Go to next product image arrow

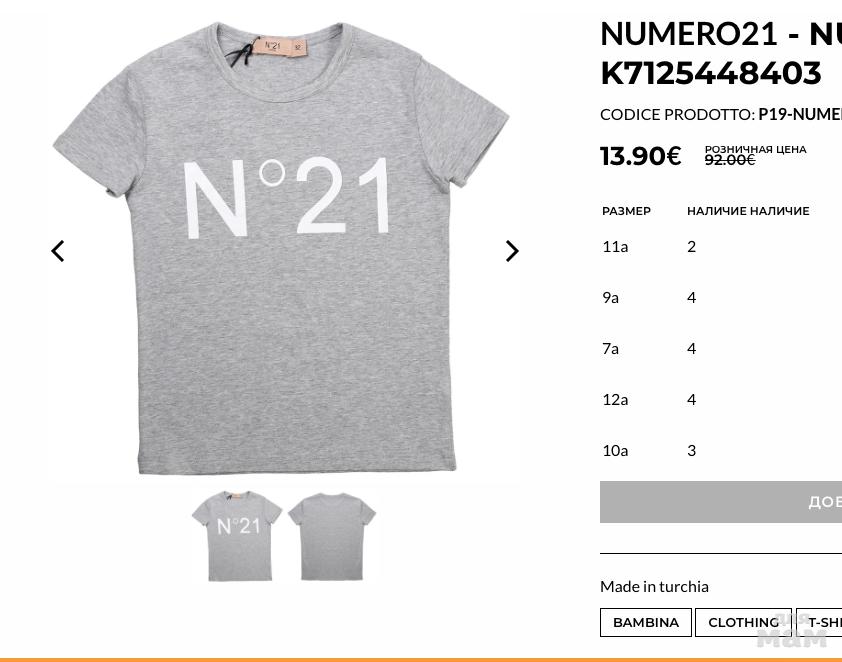[x=512, y=251]
